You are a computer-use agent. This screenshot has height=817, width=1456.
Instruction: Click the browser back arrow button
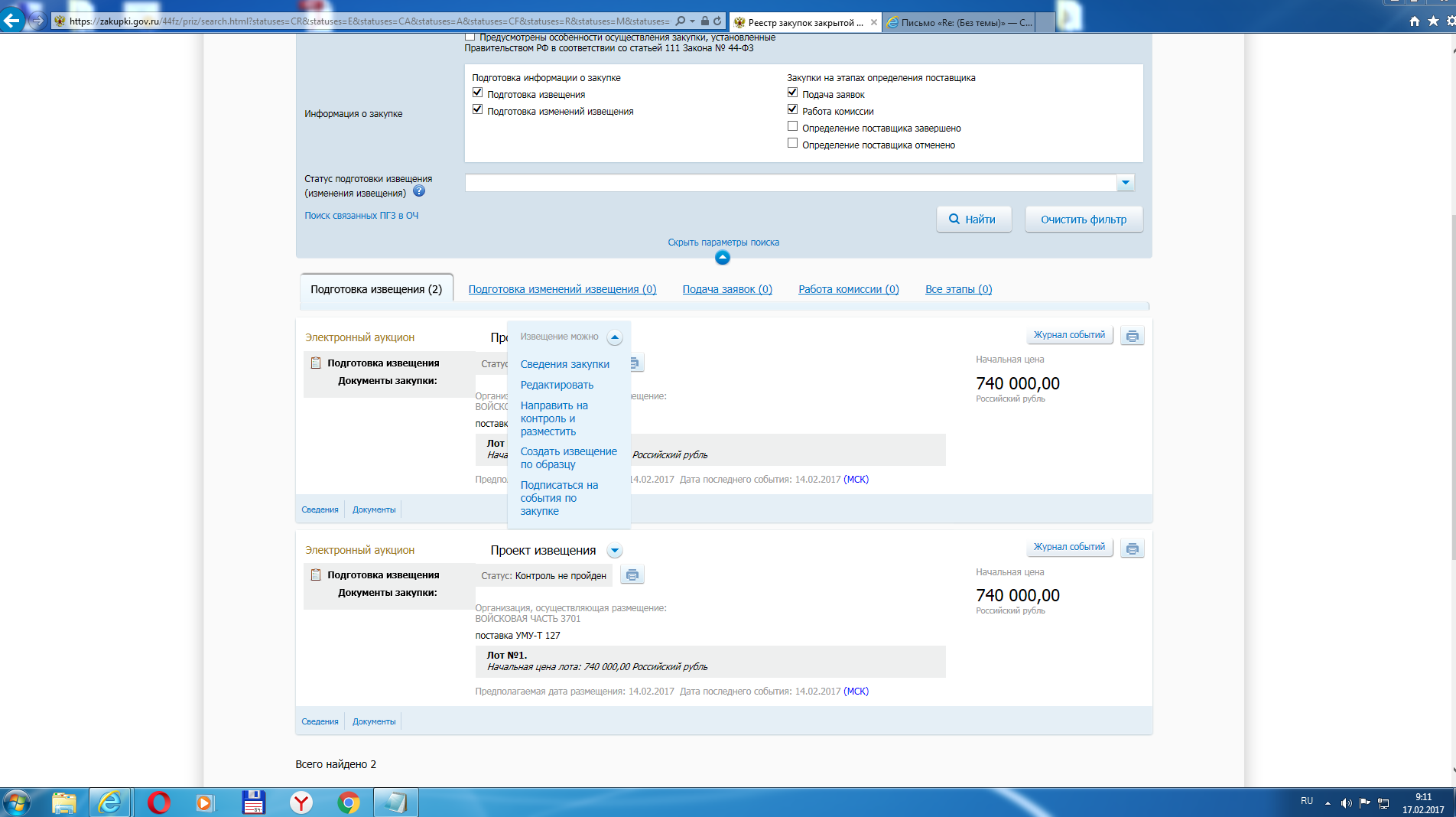pos(12,21)
